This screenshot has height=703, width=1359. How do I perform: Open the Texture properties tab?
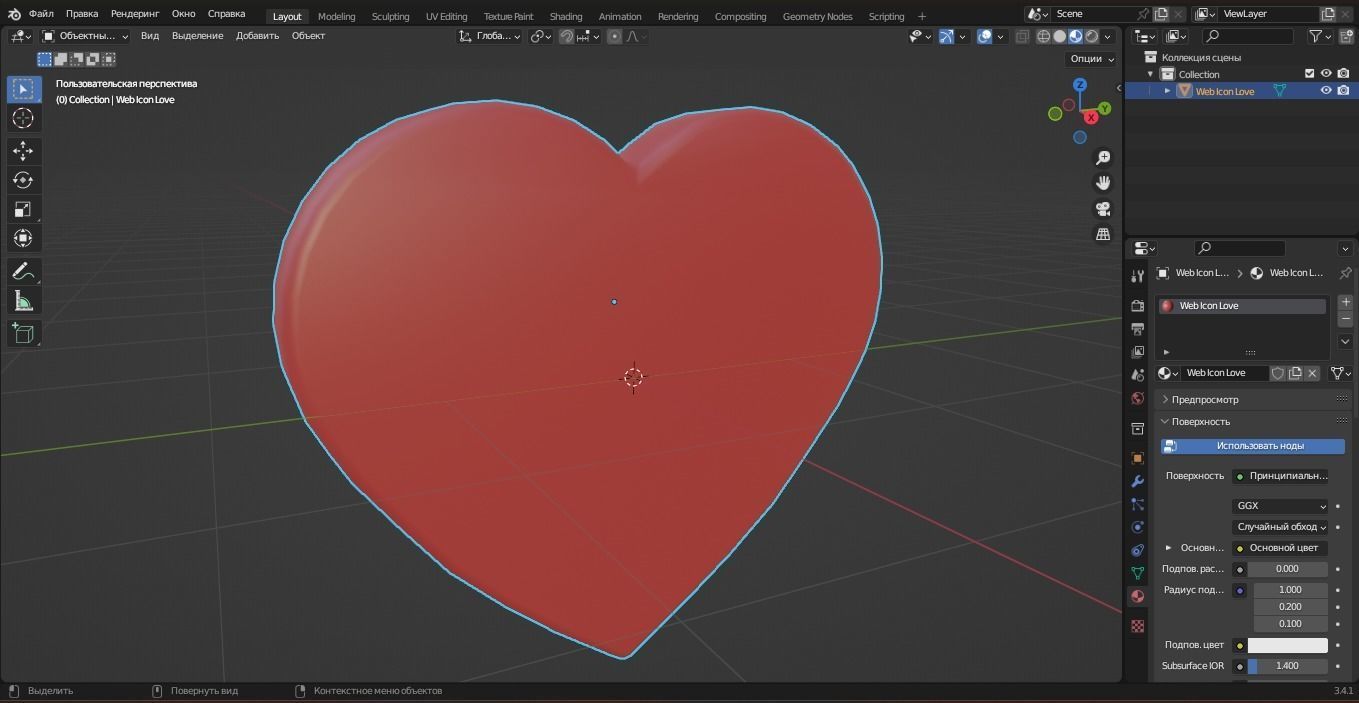click(1137, 626)
